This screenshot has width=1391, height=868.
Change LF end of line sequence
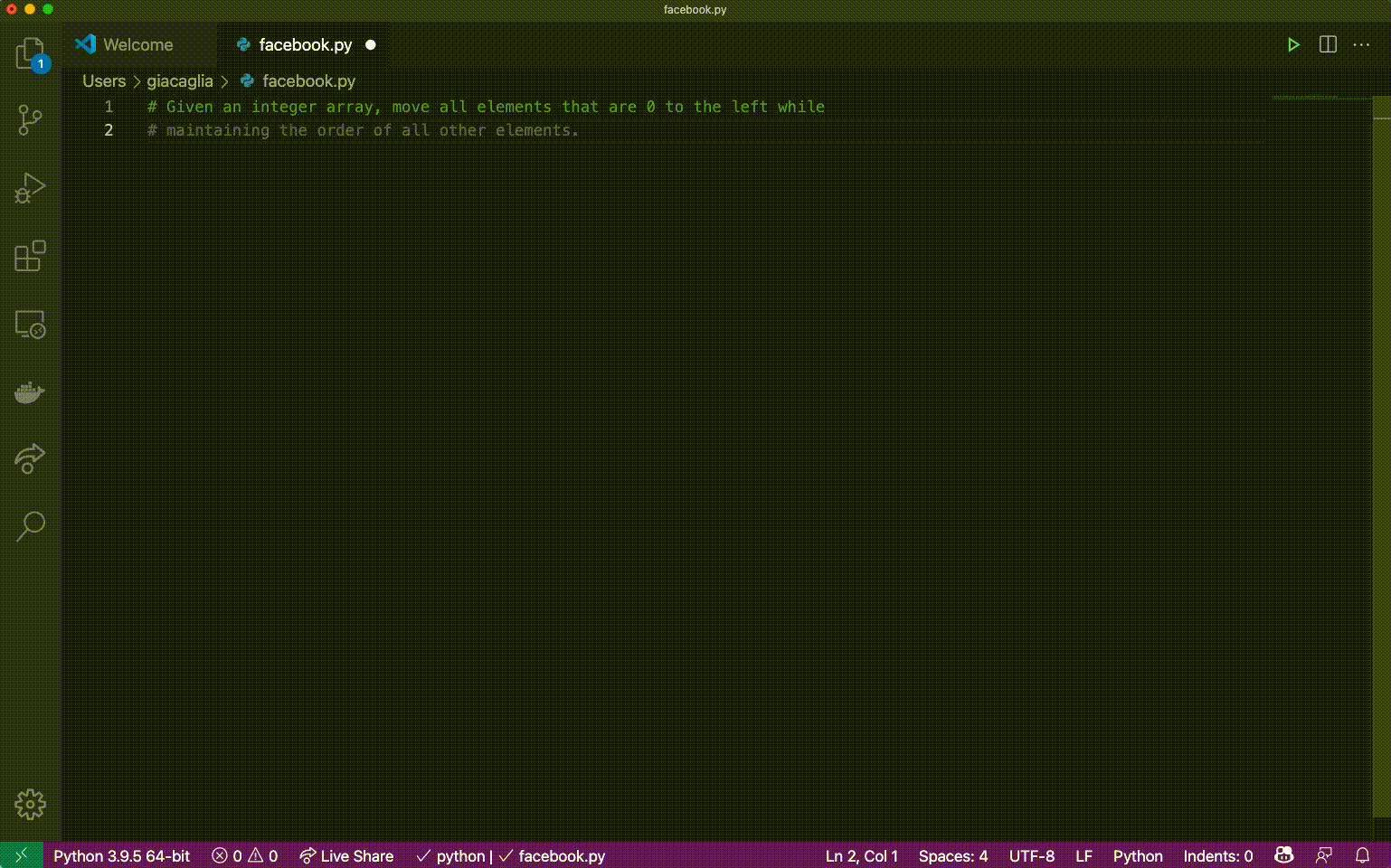point(1083,855)
